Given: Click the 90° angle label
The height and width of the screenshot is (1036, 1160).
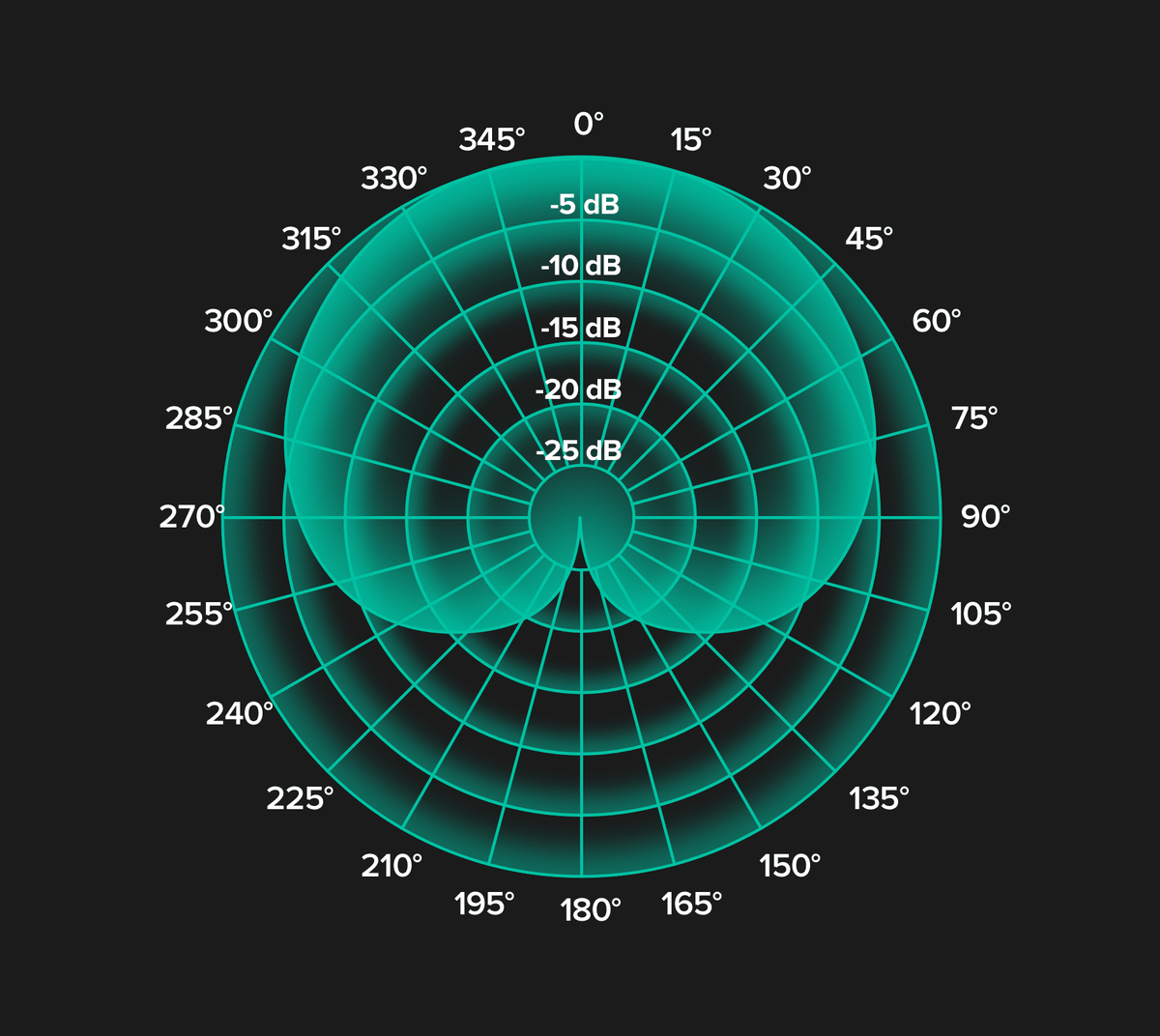Looking at the screenshot, I should coord(985,517).
